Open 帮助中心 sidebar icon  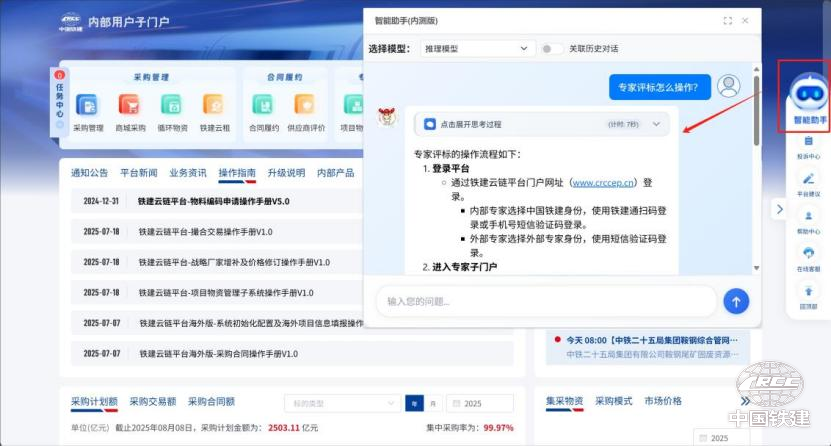808,216
